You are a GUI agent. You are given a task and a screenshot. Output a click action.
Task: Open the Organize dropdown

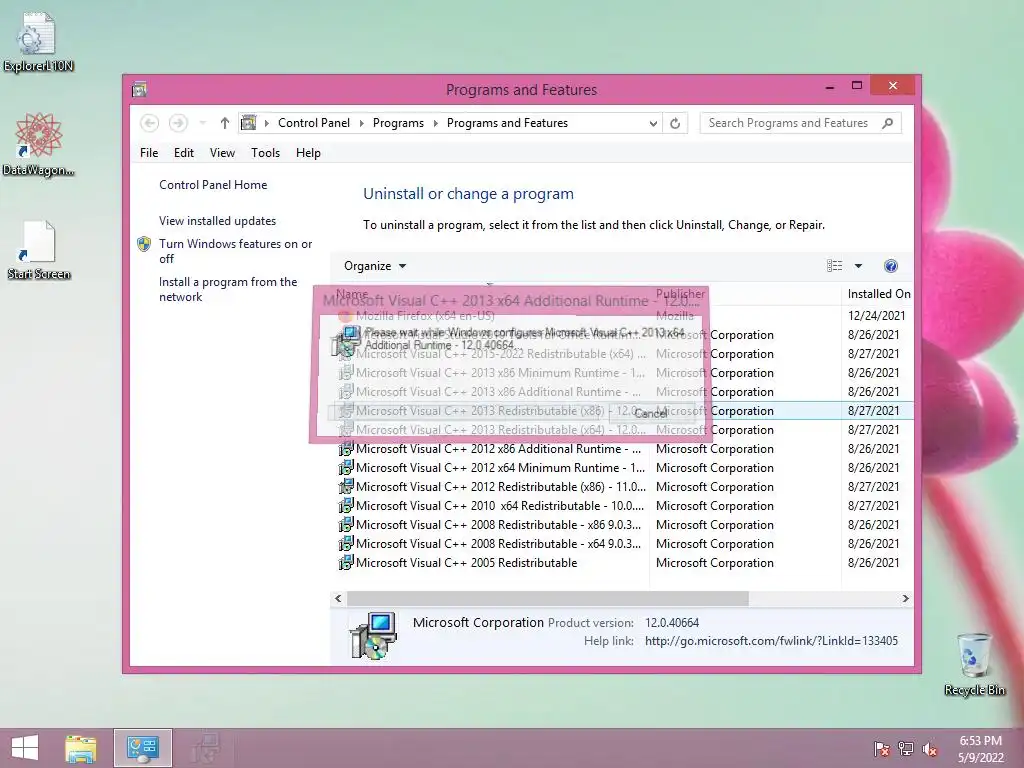[375, 266]
